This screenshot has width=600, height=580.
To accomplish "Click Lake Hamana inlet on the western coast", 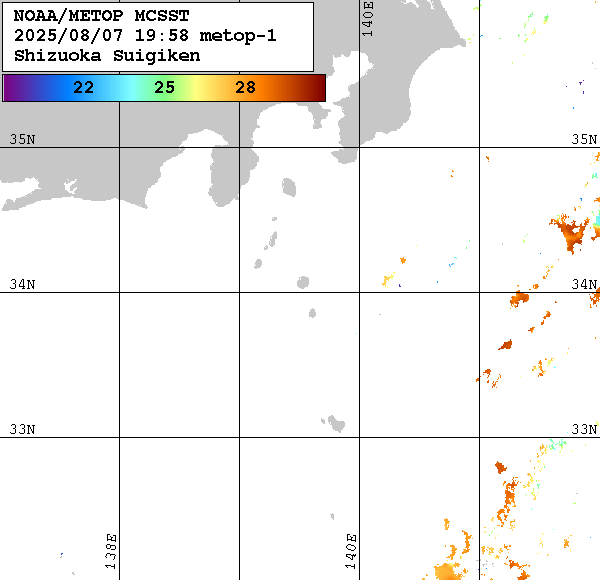I will point(70,186).
